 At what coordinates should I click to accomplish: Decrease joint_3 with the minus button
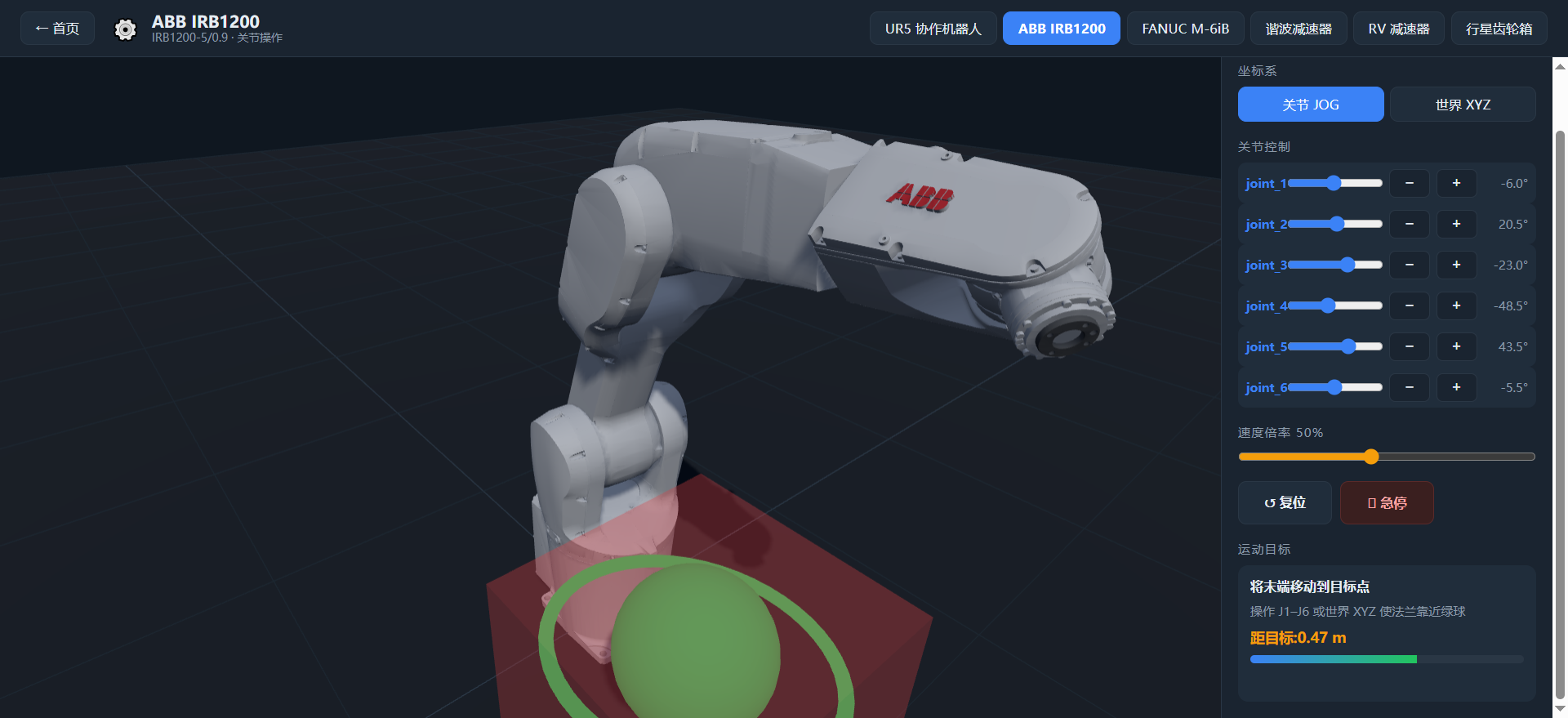[1410, 265]
